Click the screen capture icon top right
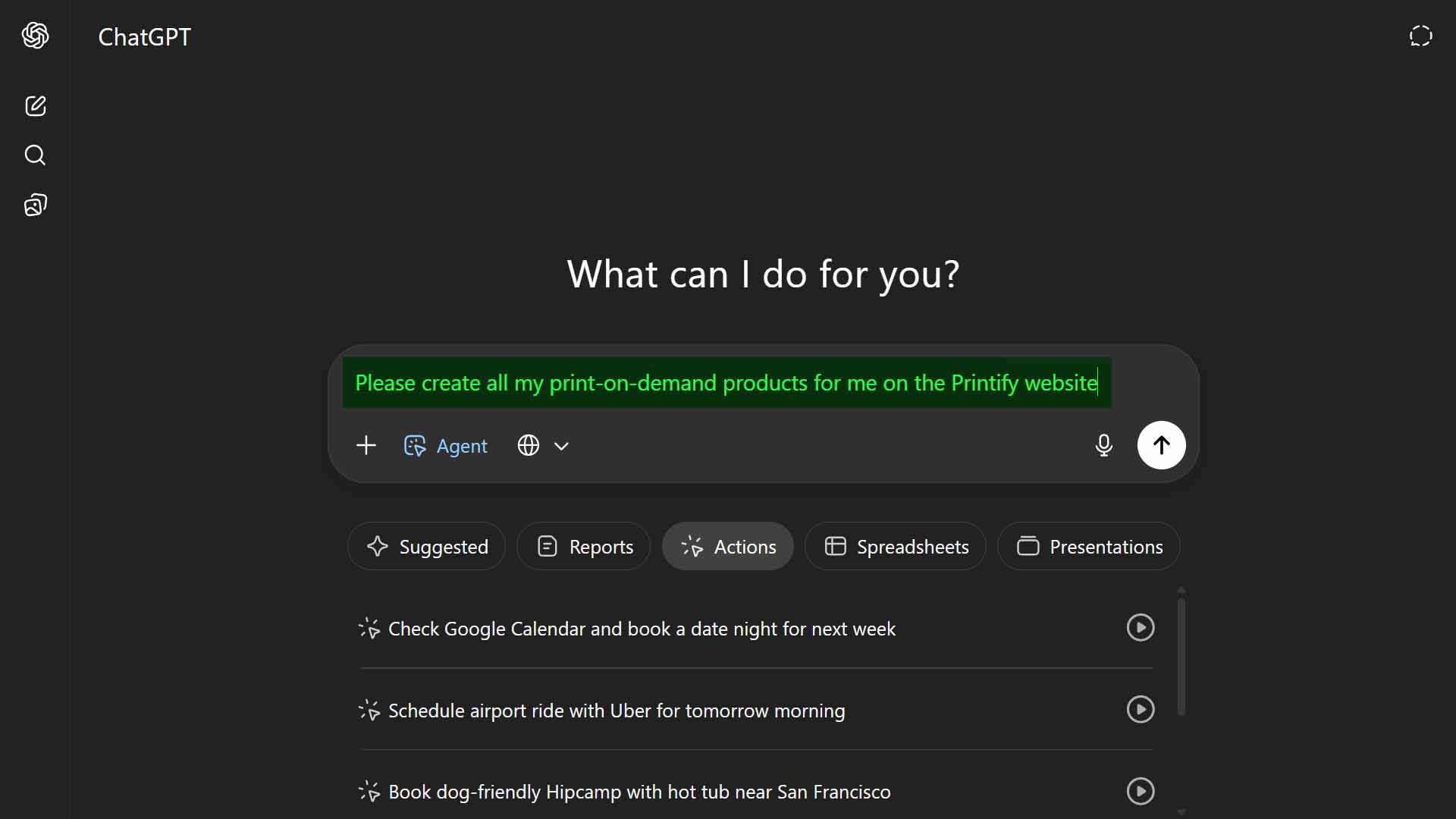Viewport: 1456px width, 819px height. (x=1420, y=36)
